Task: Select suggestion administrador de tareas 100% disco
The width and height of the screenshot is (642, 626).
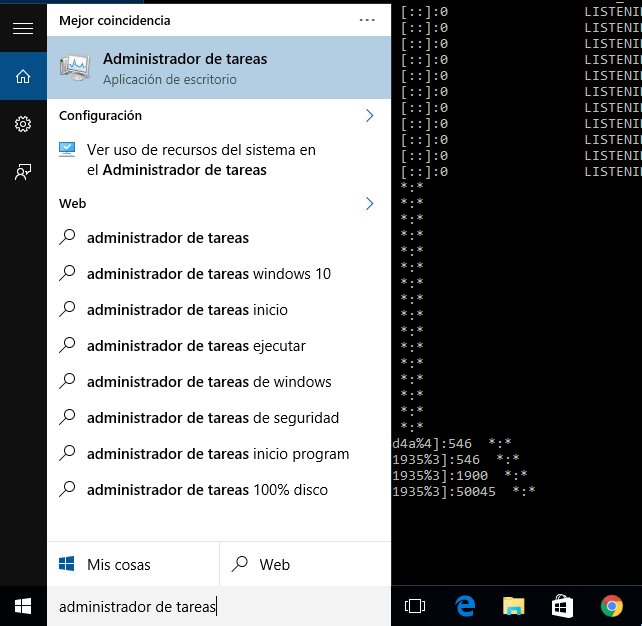Action: (219, 490)
